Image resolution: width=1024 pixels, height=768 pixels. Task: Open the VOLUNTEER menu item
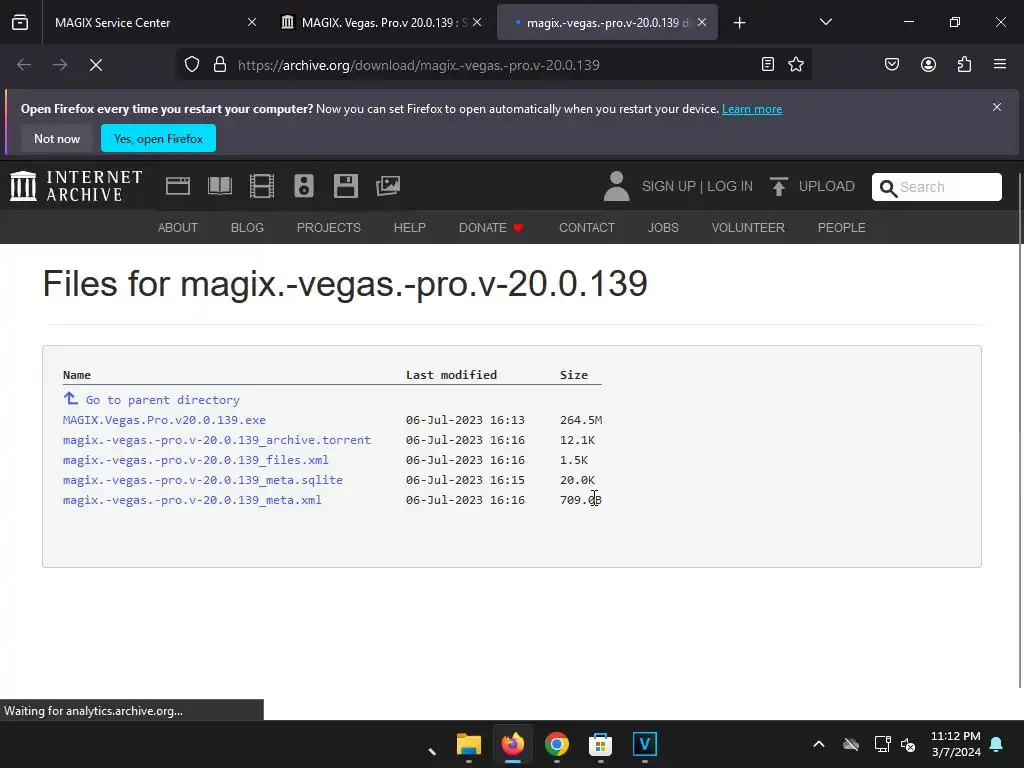(748, 228)
